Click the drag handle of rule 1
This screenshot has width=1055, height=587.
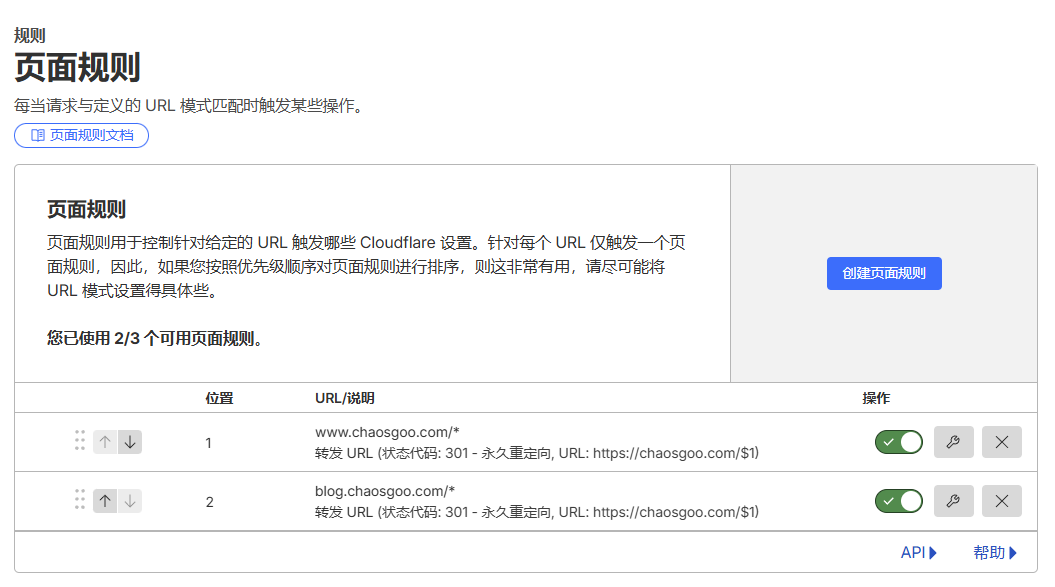tap(80, 442)
